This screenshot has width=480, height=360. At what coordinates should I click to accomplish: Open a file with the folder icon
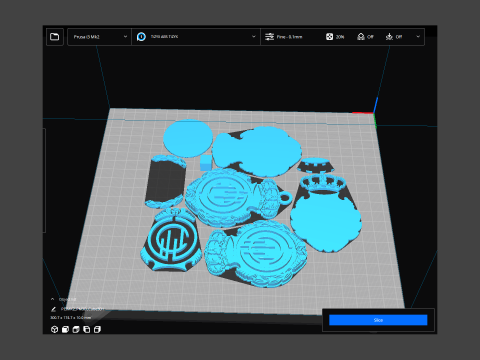tap(55, 37)
